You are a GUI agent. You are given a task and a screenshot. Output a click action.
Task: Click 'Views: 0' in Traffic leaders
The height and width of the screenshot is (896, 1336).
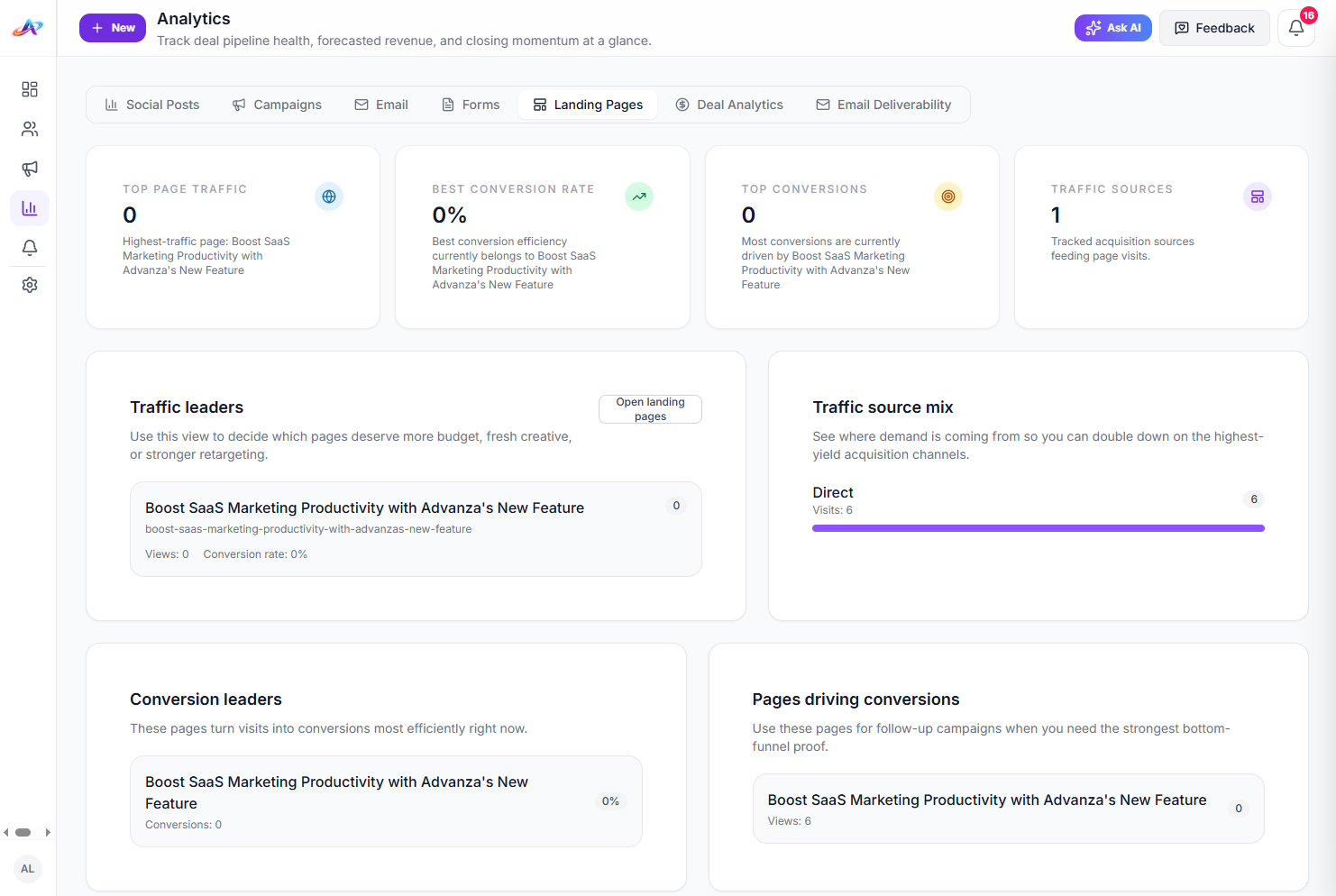coord(167,554)
